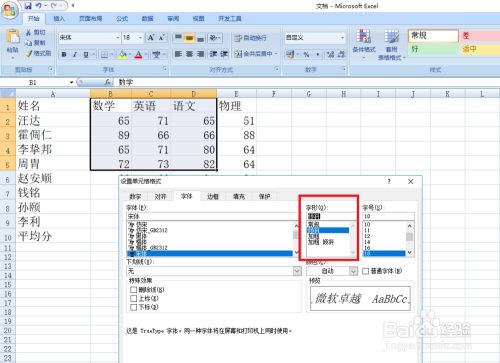Screen dimensions: 500x363
Task: Align text to bottom of cell
Action: pos(200,38)
